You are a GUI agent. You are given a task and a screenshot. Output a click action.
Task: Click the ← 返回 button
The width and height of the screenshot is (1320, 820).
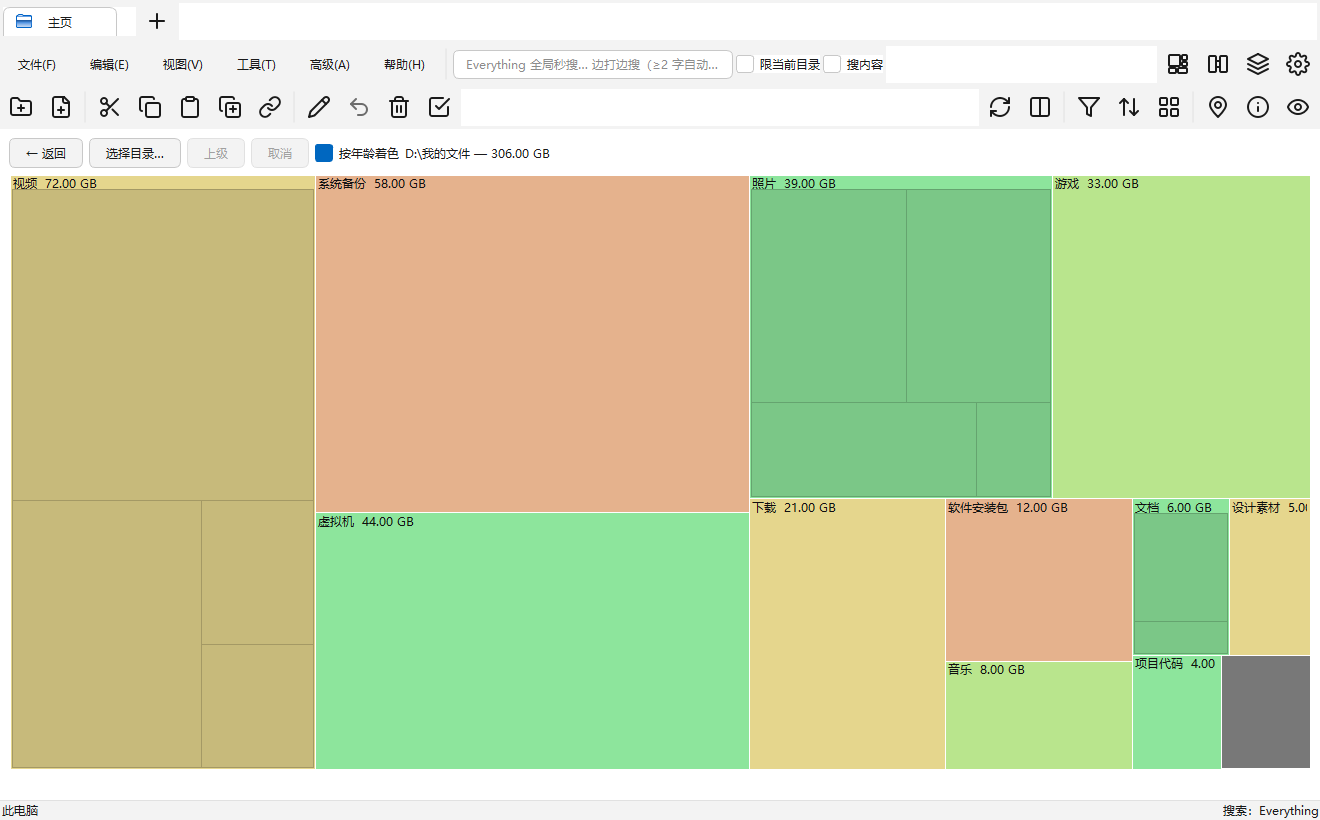tap(46, 153)
